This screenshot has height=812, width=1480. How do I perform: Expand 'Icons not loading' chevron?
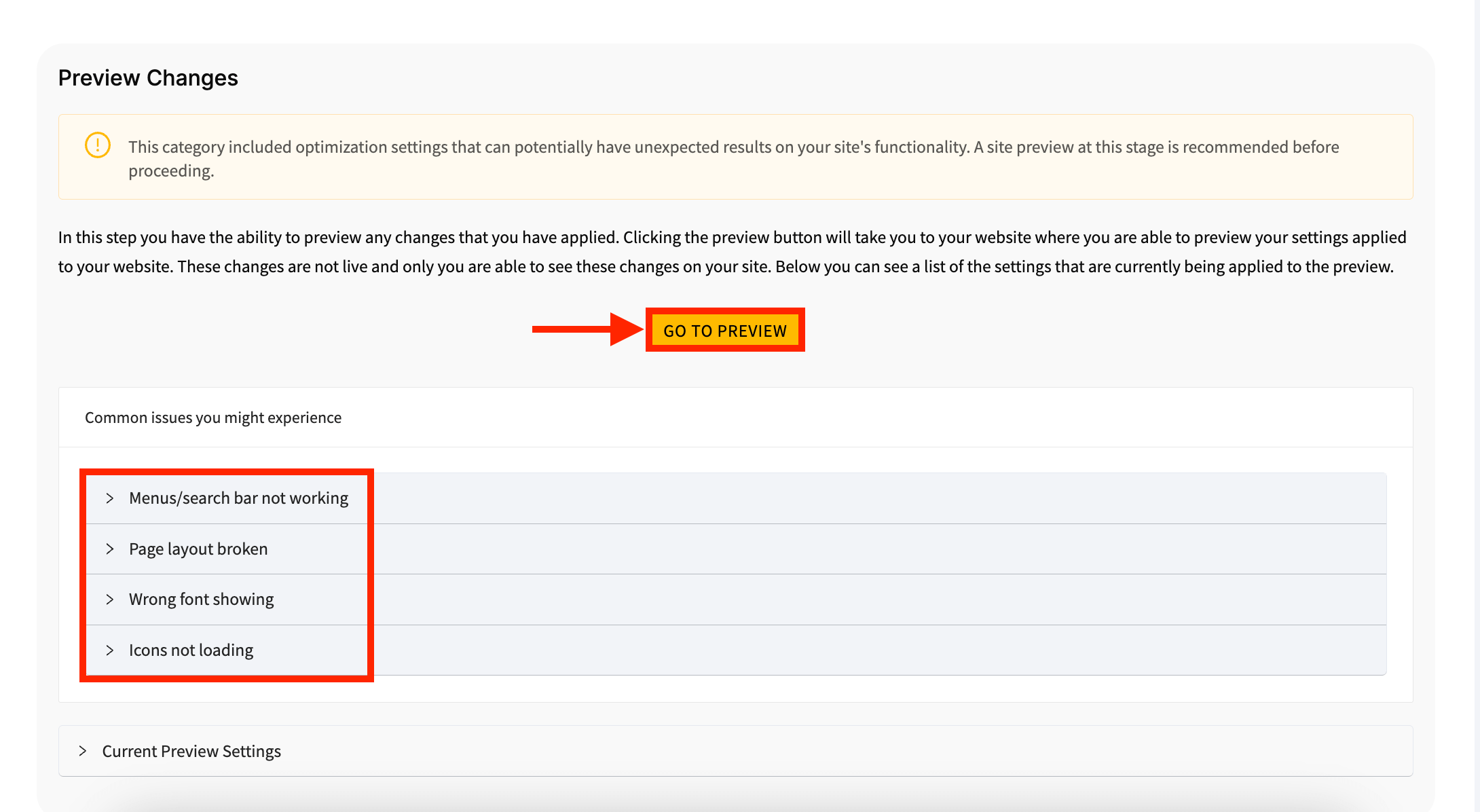click(x=110, y=650)
